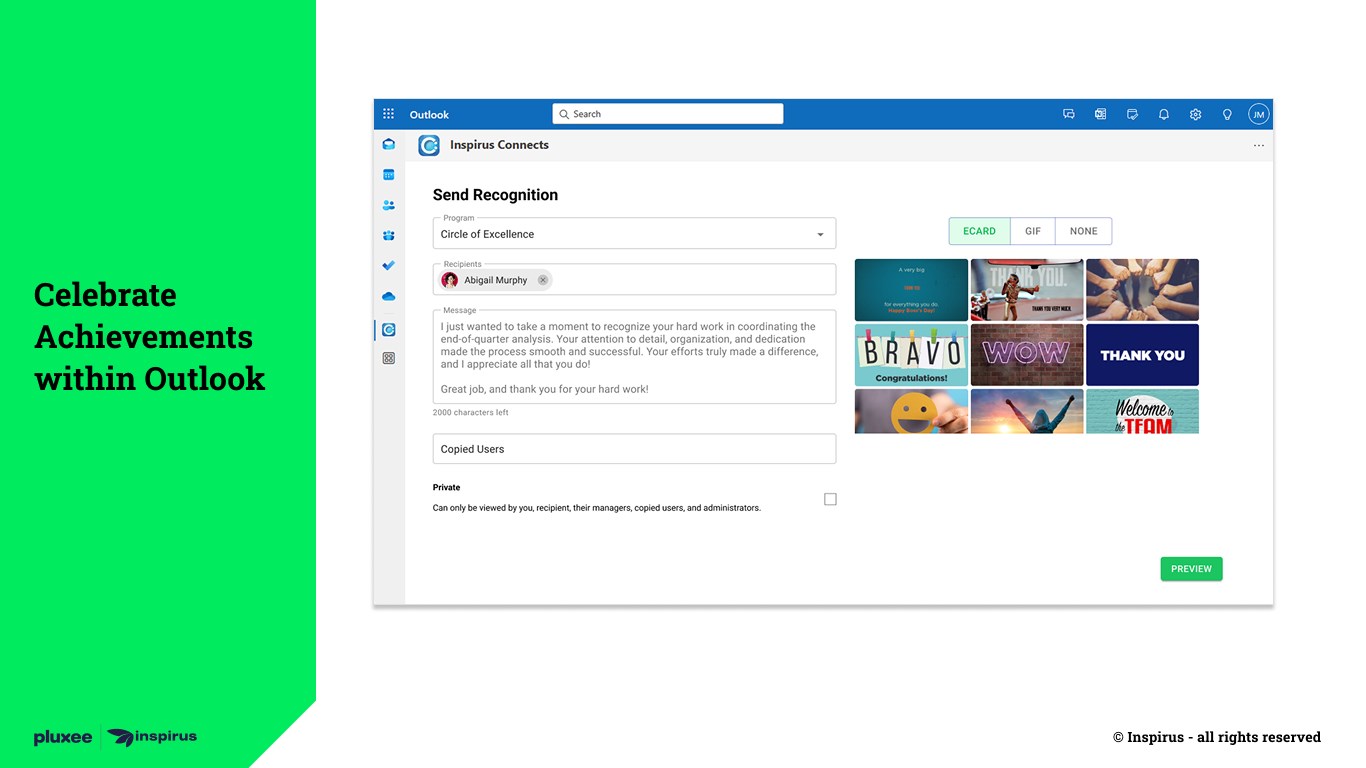Open the My Day calendar-check icon
Screen dimensions: 1366x768
coord(1132,114)
